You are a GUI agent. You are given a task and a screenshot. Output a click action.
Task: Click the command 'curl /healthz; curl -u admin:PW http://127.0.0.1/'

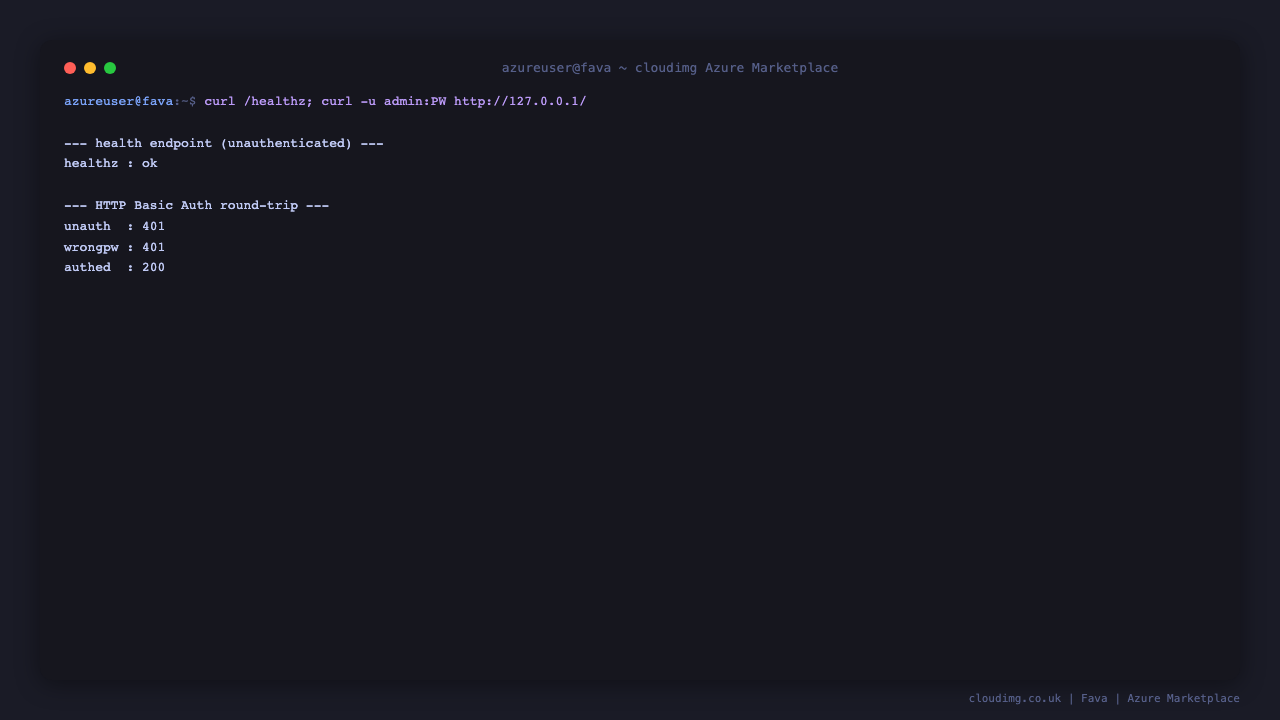395,101
